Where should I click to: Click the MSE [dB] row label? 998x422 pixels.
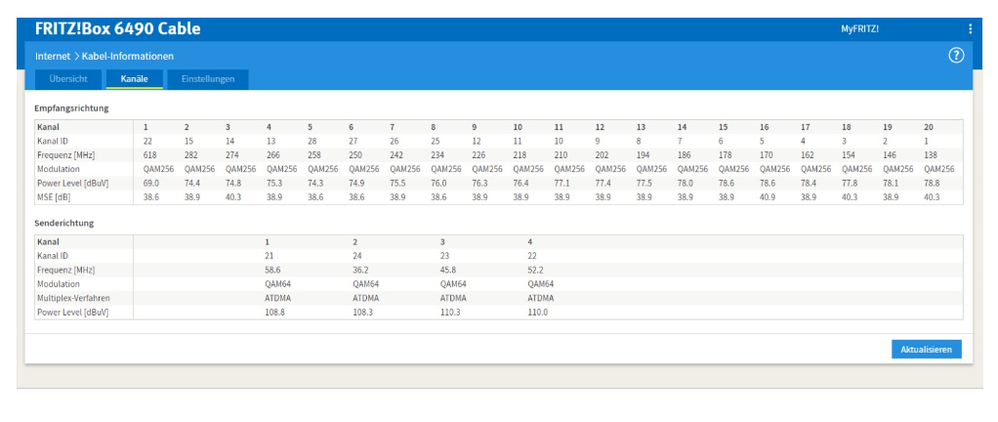tap(52, 197)
